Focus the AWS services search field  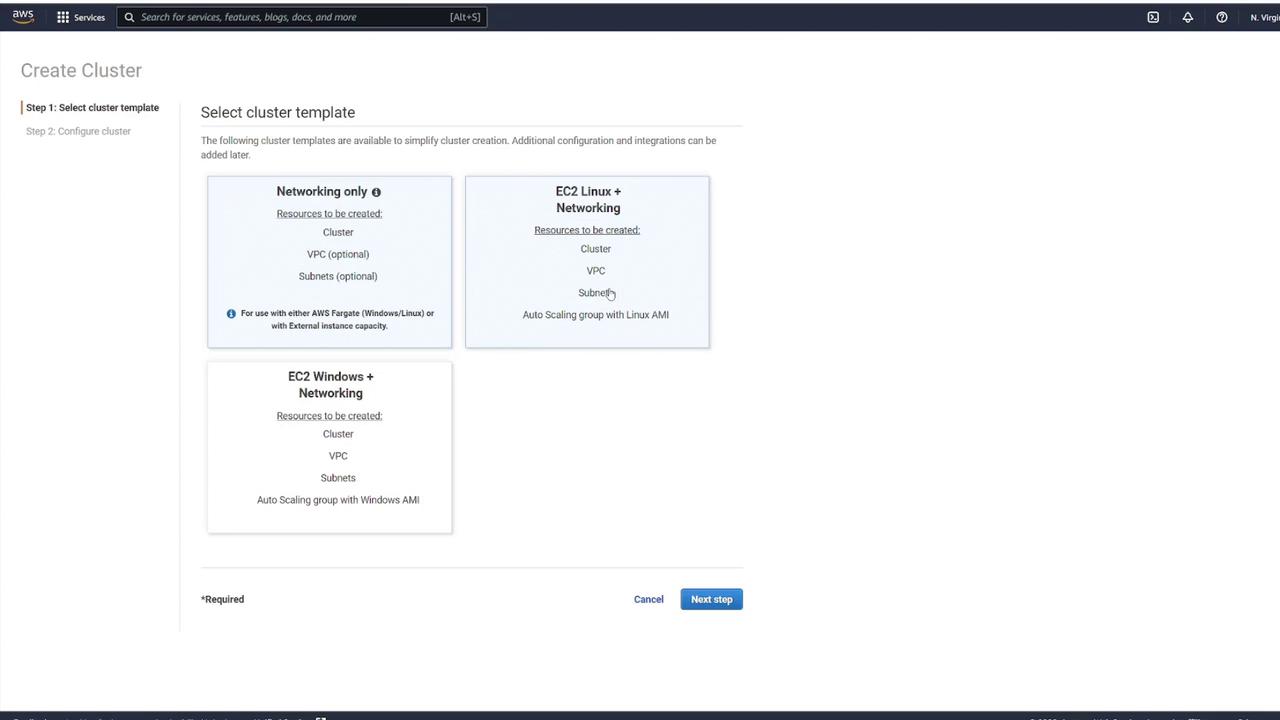[x=302, y=17]
